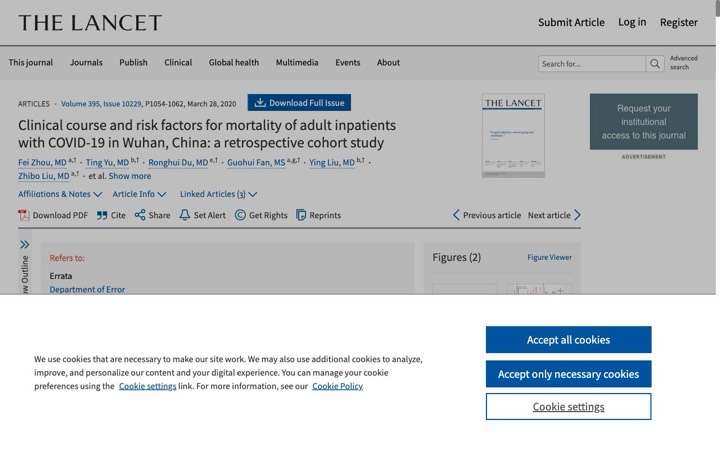Click the search magnifier icon
This screenshot has height=450, width=720.
pyautogui.click(x=655, y=64)
